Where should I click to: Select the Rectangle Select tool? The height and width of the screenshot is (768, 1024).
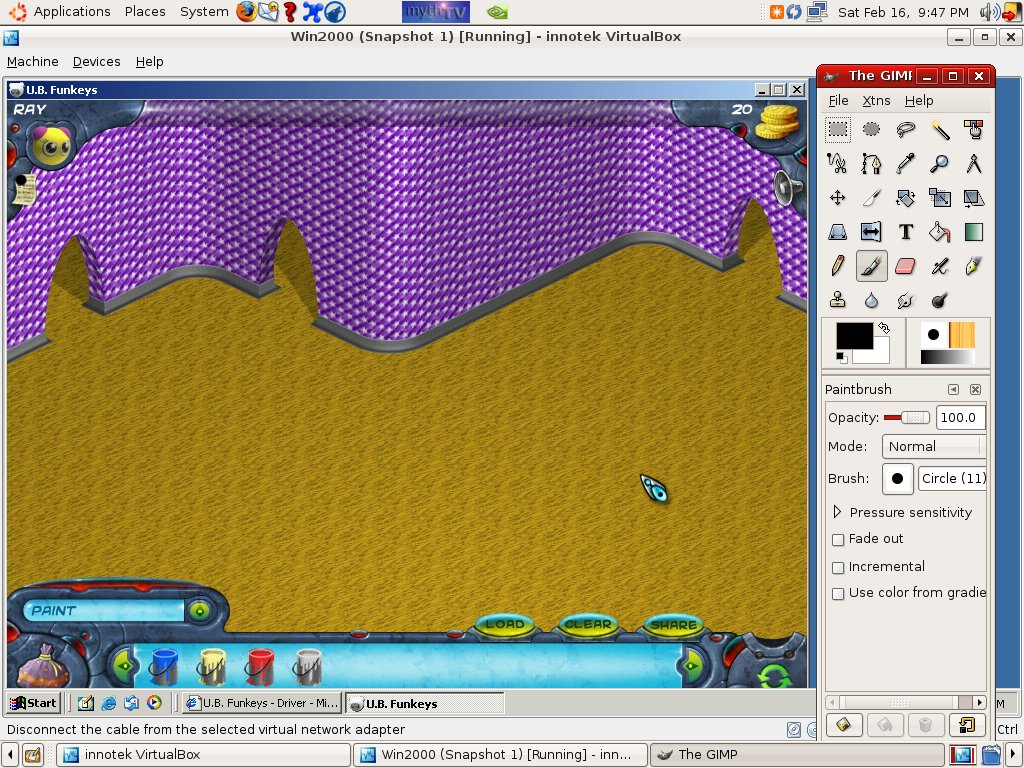pos(837,129)
